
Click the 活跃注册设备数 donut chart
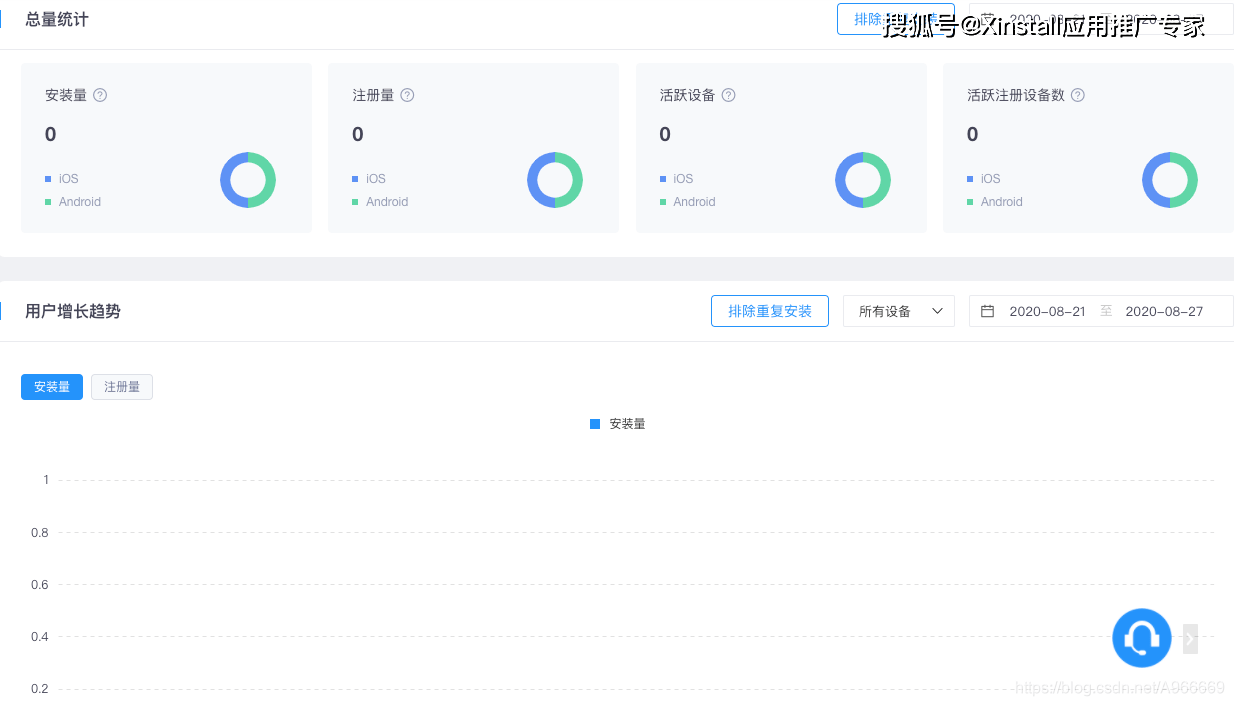point(1170,180)
